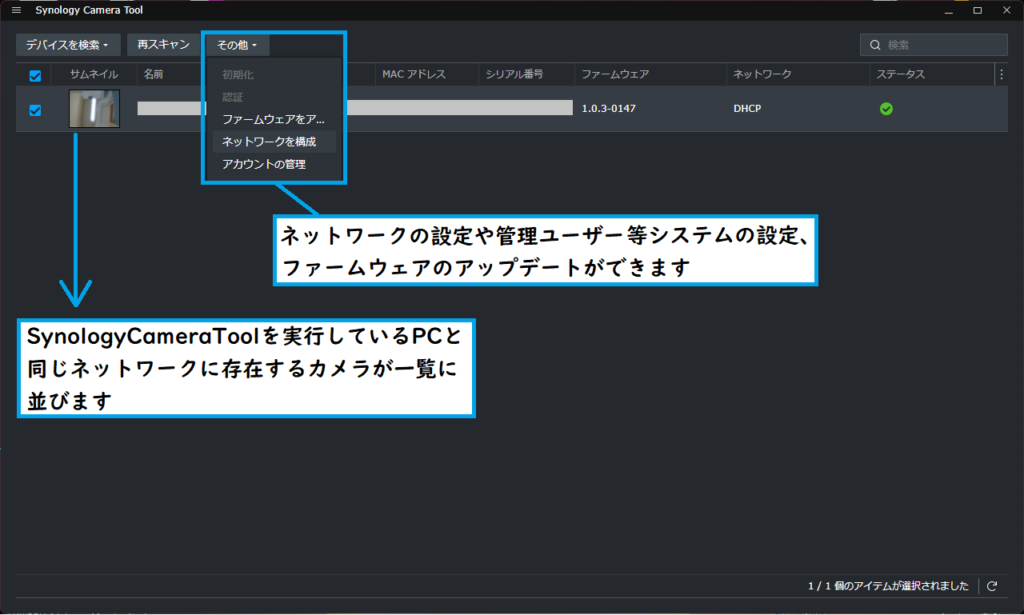Click firmware version 1.0.3-0147 cell

609,109
